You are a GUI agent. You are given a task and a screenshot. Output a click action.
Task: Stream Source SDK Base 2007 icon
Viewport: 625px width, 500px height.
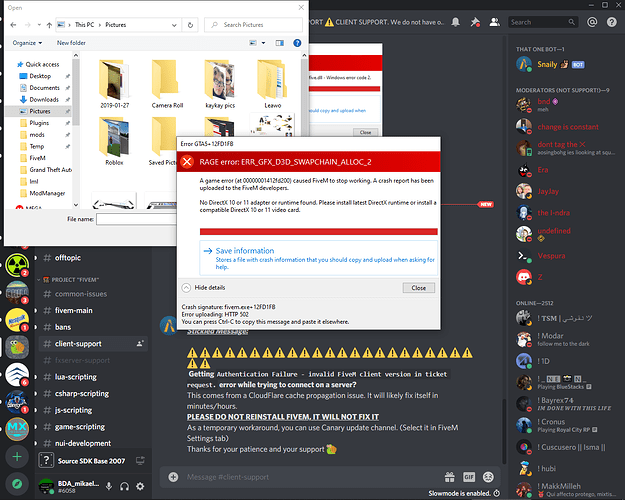click(140, 461)
